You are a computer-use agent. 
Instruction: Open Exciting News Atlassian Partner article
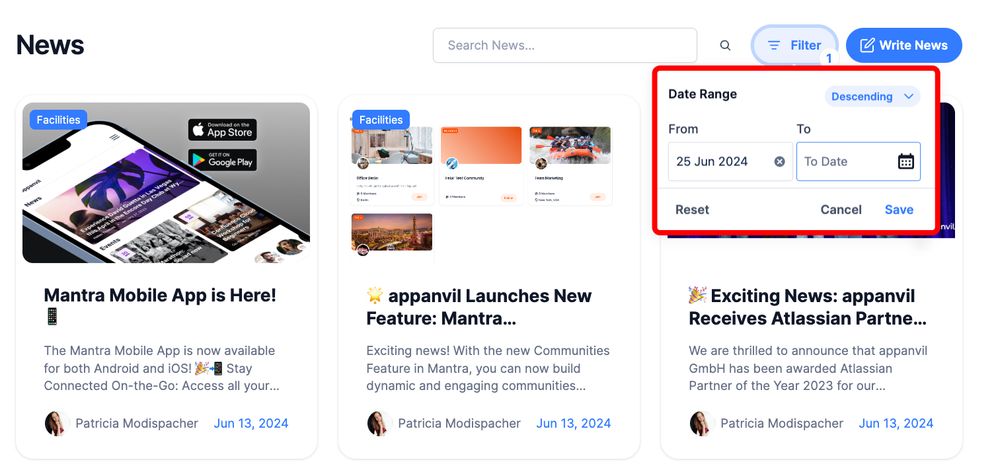pos(807,306)
